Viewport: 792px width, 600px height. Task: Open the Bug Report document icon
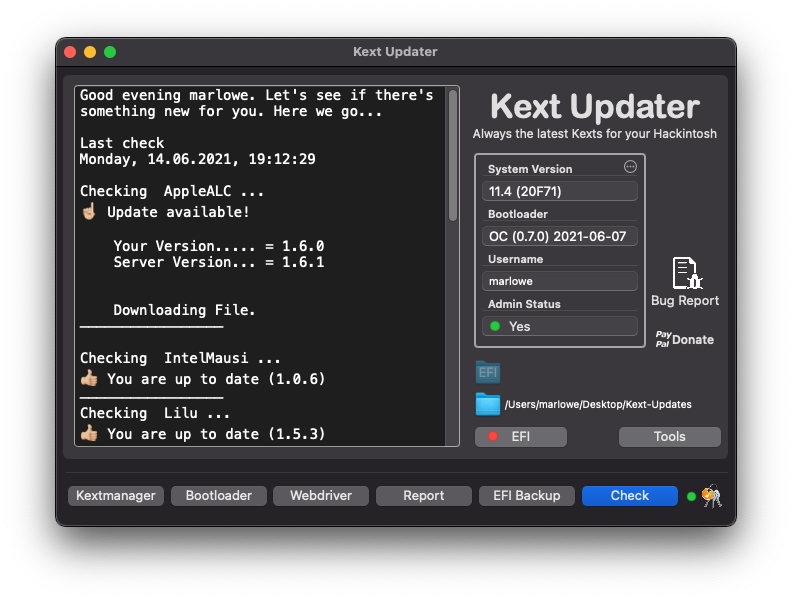coord(687,273)
